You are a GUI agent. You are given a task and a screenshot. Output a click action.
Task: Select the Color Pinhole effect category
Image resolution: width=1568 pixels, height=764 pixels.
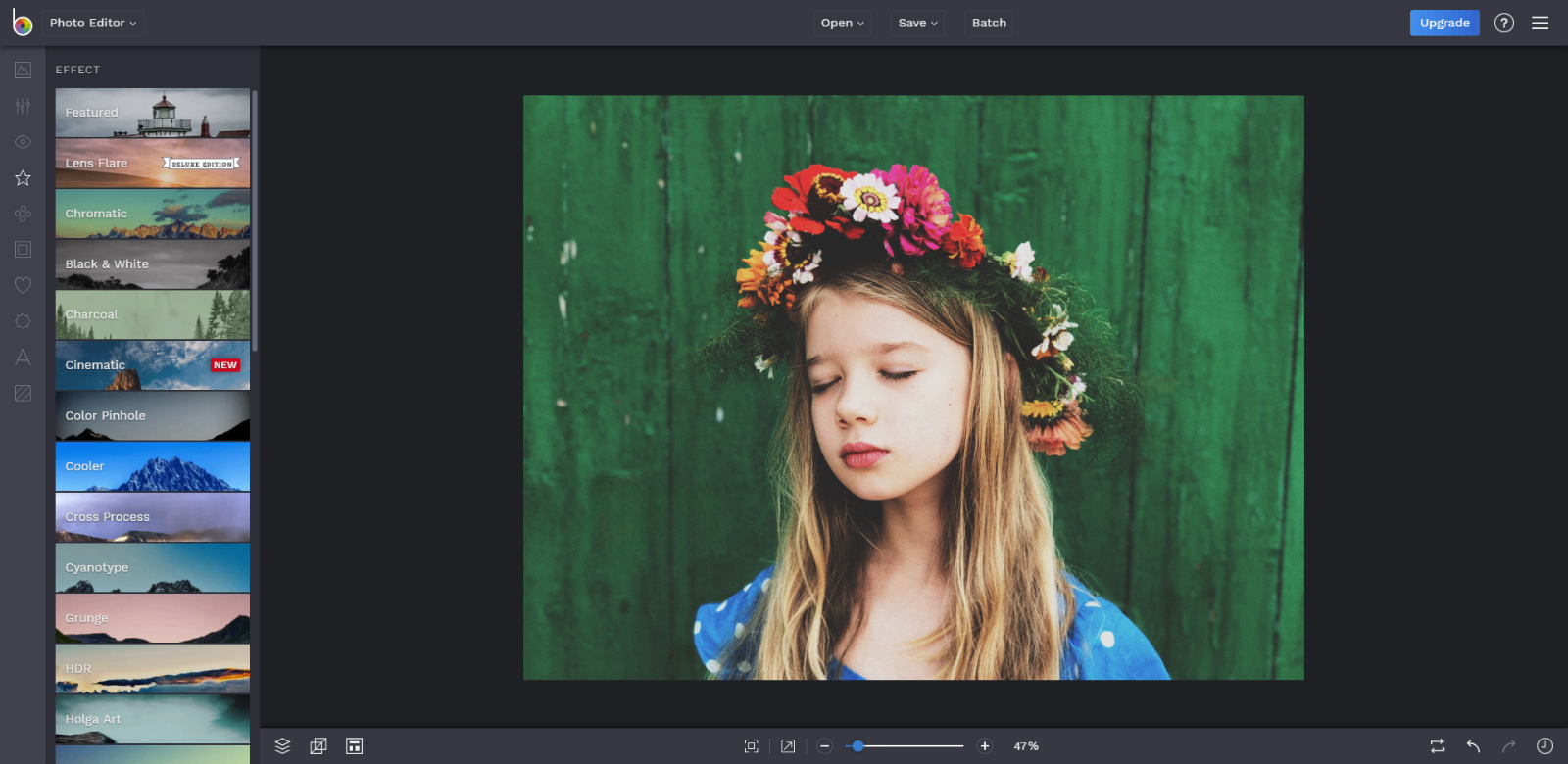[x=153, y=416]
